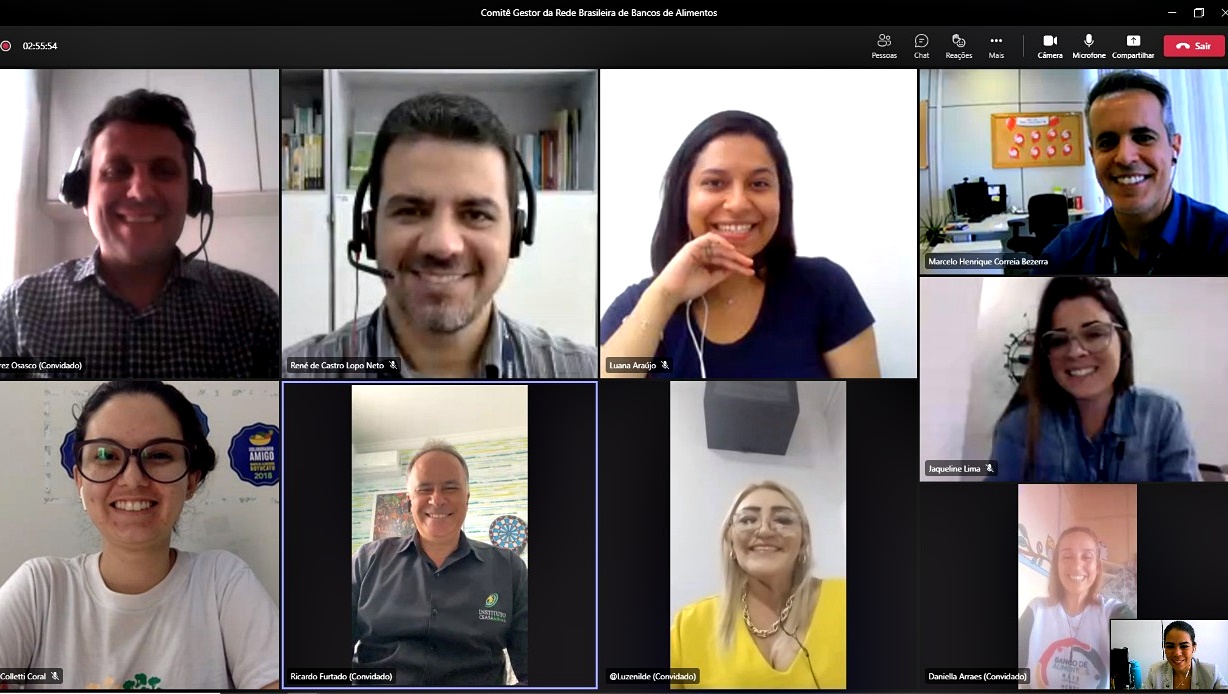The width and height of the screenshot is (1228, 694).
Task: Mute or unmute the Microfone
Action: [x=1089, y=46]
